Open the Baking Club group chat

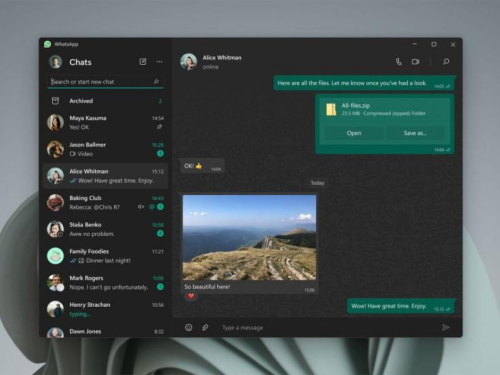(x=106, y=202)
